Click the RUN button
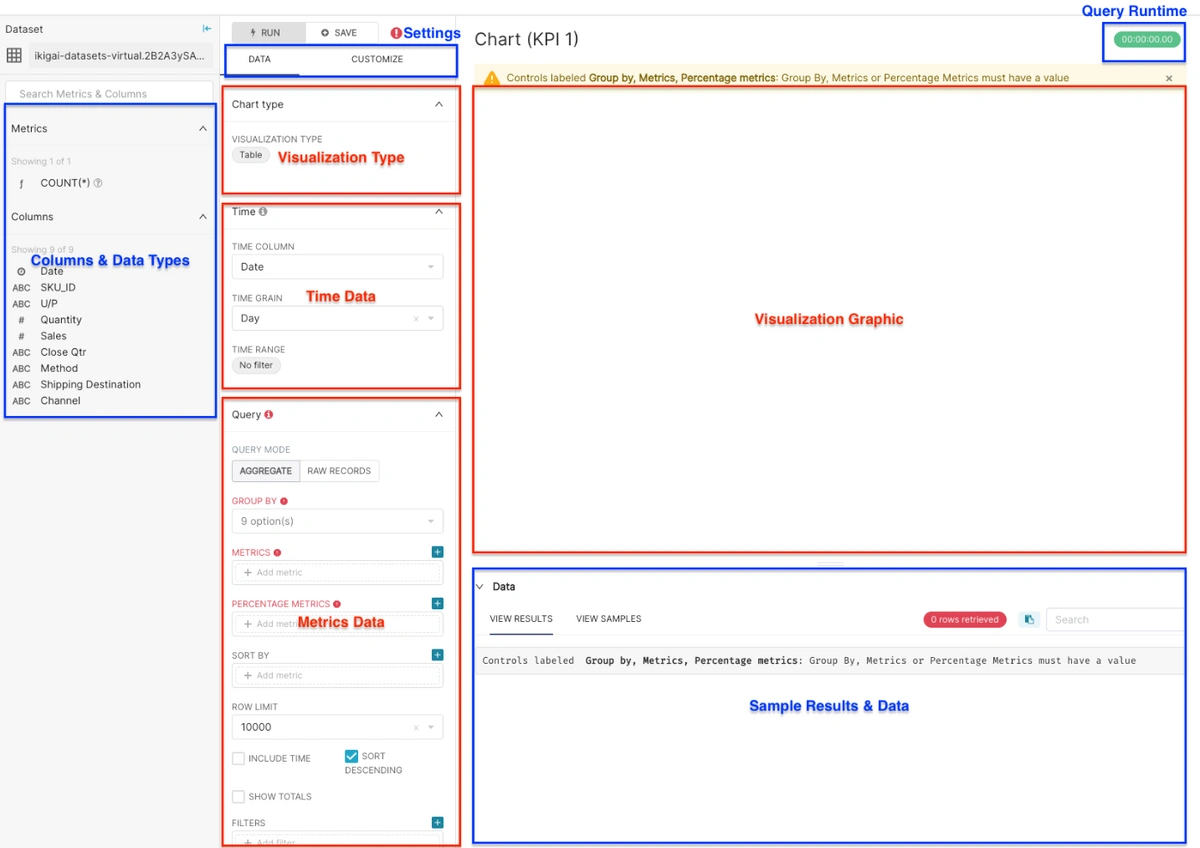The height and width of the screenshot is (848, 1200). coord(268,33)
